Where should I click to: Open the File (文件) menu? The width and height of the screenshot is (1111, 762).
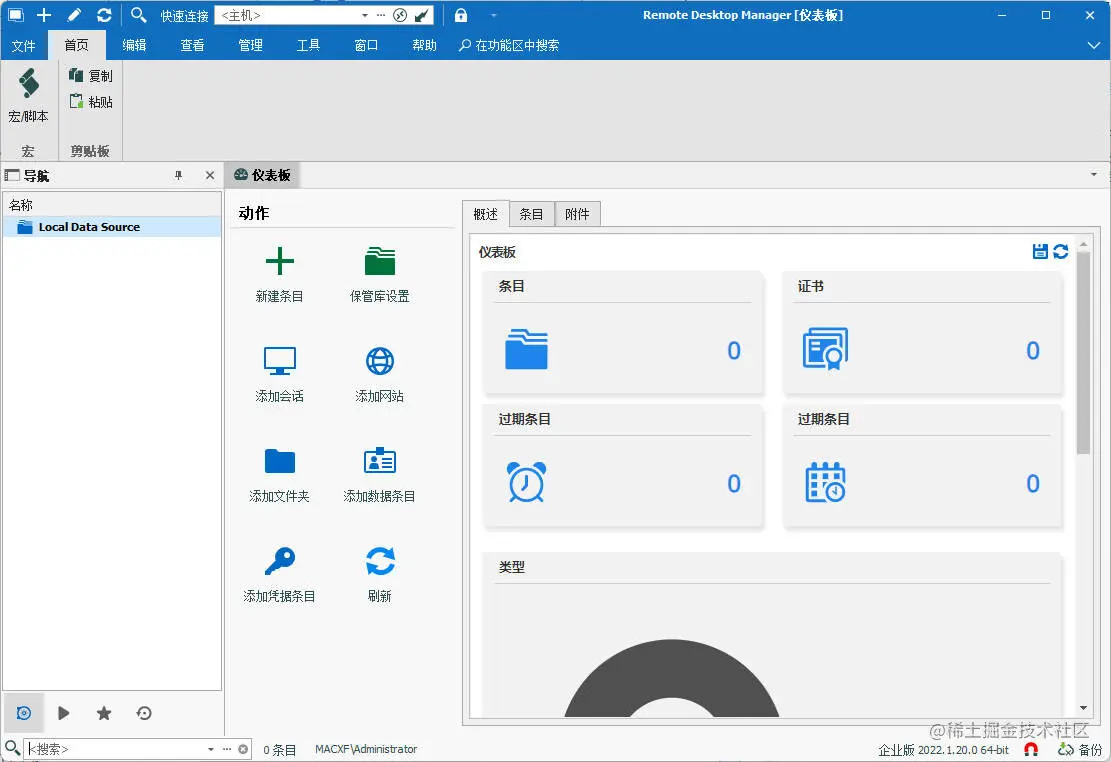pos(23,45)
